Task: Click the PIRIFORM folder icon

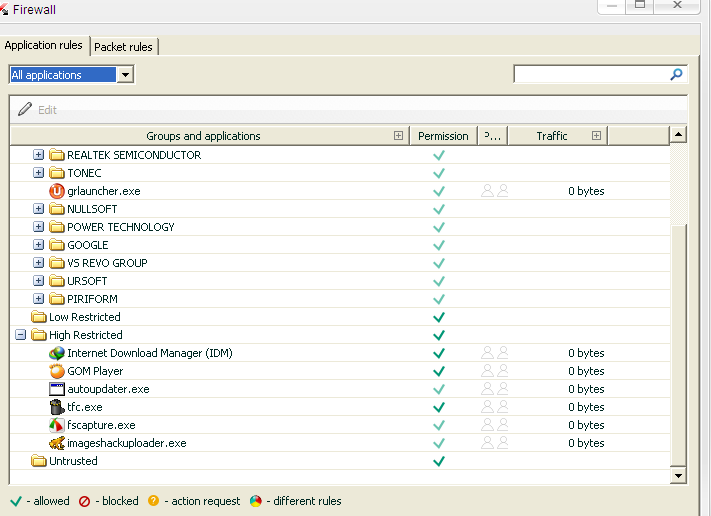Action: [57, 299]
